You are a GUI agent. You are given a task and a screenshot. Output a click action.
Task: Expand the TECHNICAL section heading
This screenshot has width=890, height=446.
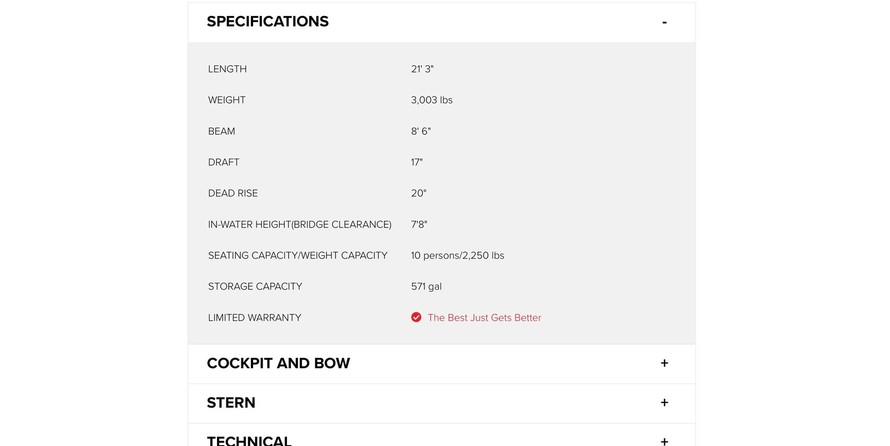(249, 440)
